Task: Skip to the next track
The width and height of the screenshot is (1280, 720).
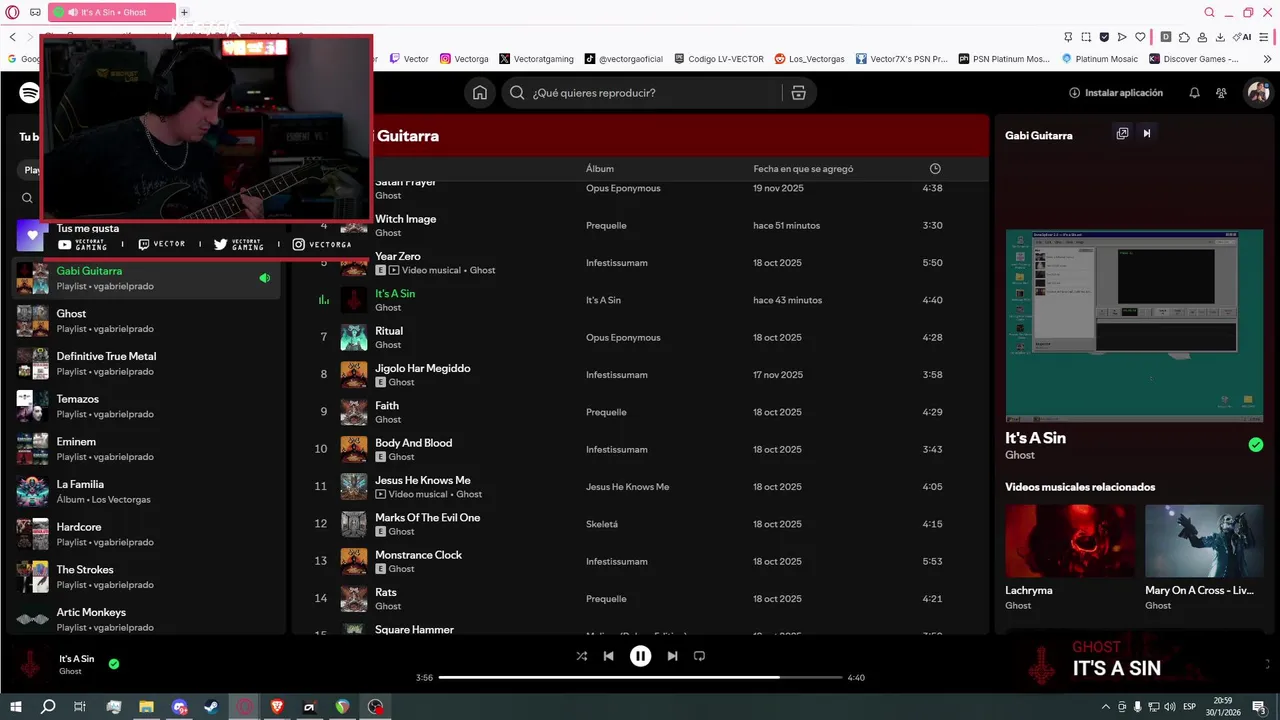Action: pos(672,656)
